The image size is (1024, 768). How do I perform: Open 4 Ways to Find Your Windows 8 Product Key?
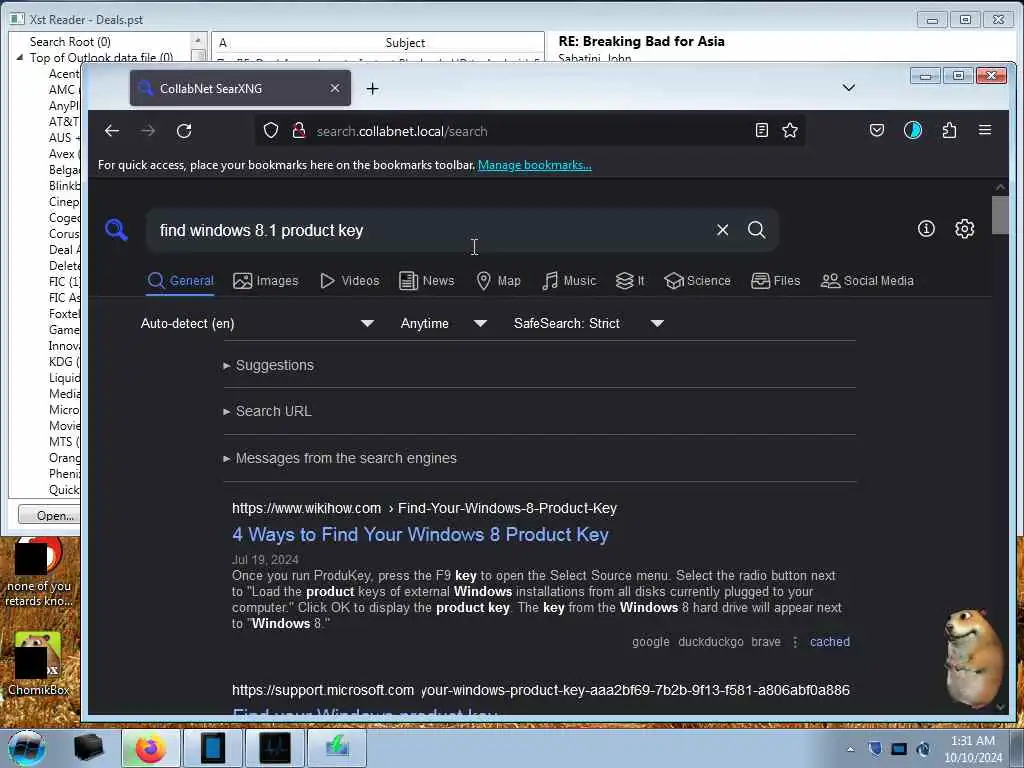tap(420, 534)
